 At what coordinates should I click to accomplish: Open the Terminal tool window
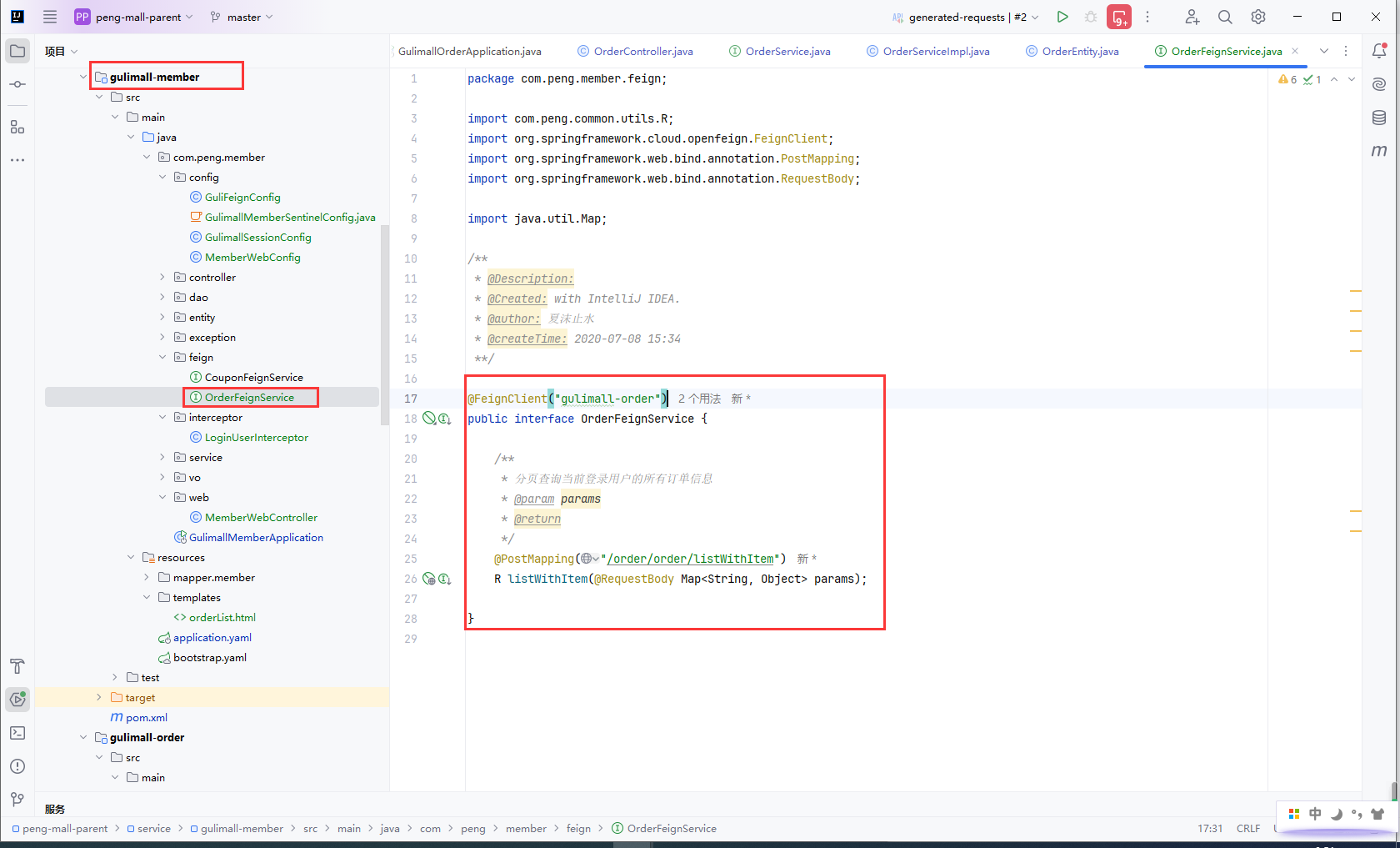click(17, 733)
